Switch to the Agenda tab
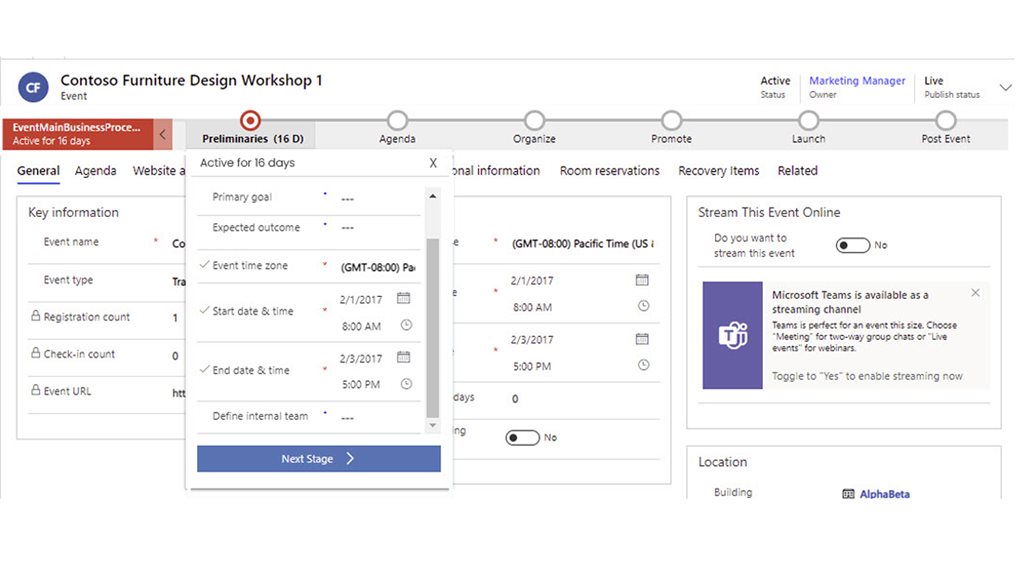The image size is (1024, 576). tap(95, 171)
